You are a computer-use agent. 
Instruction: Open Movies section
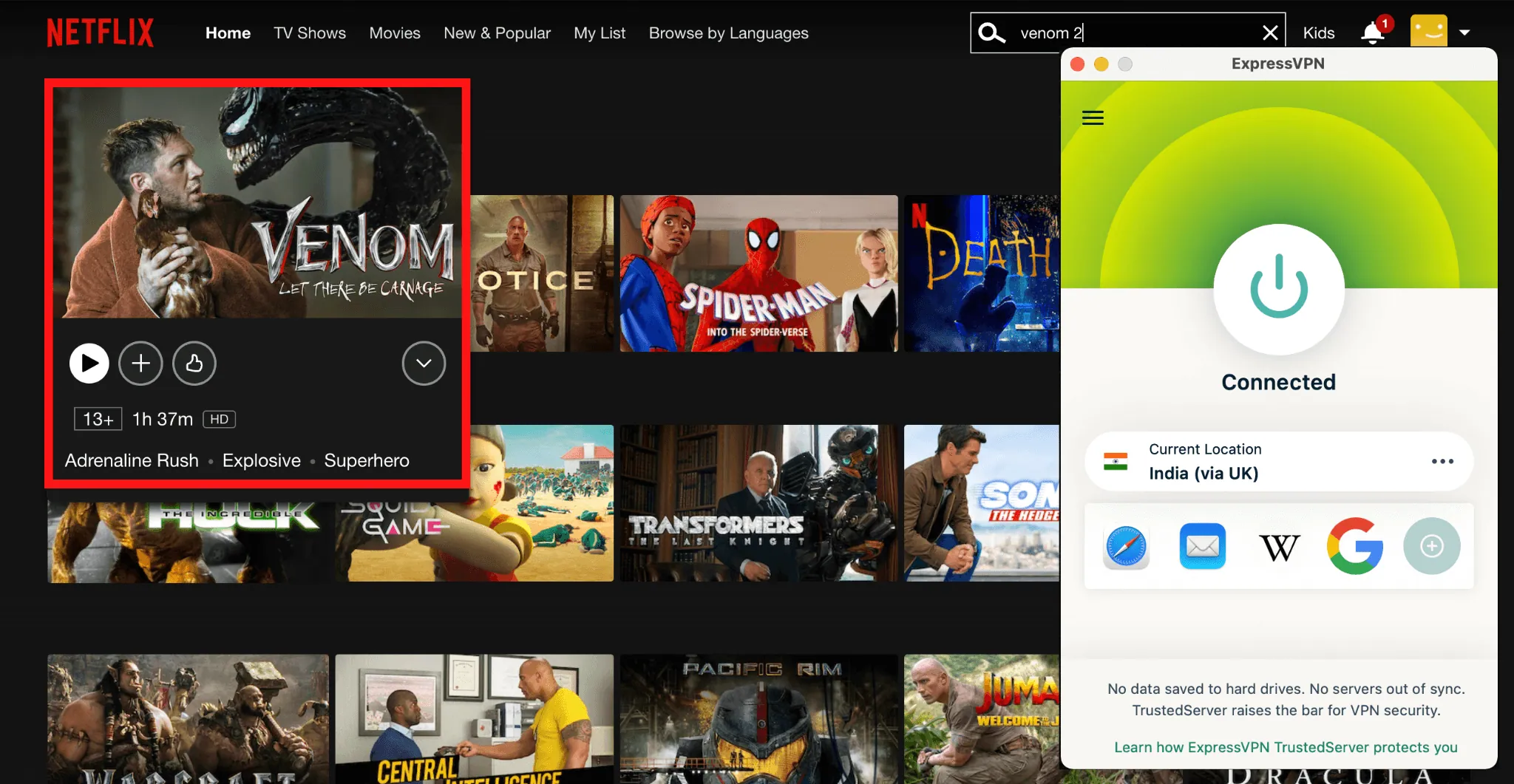click(x=395, y=33)
